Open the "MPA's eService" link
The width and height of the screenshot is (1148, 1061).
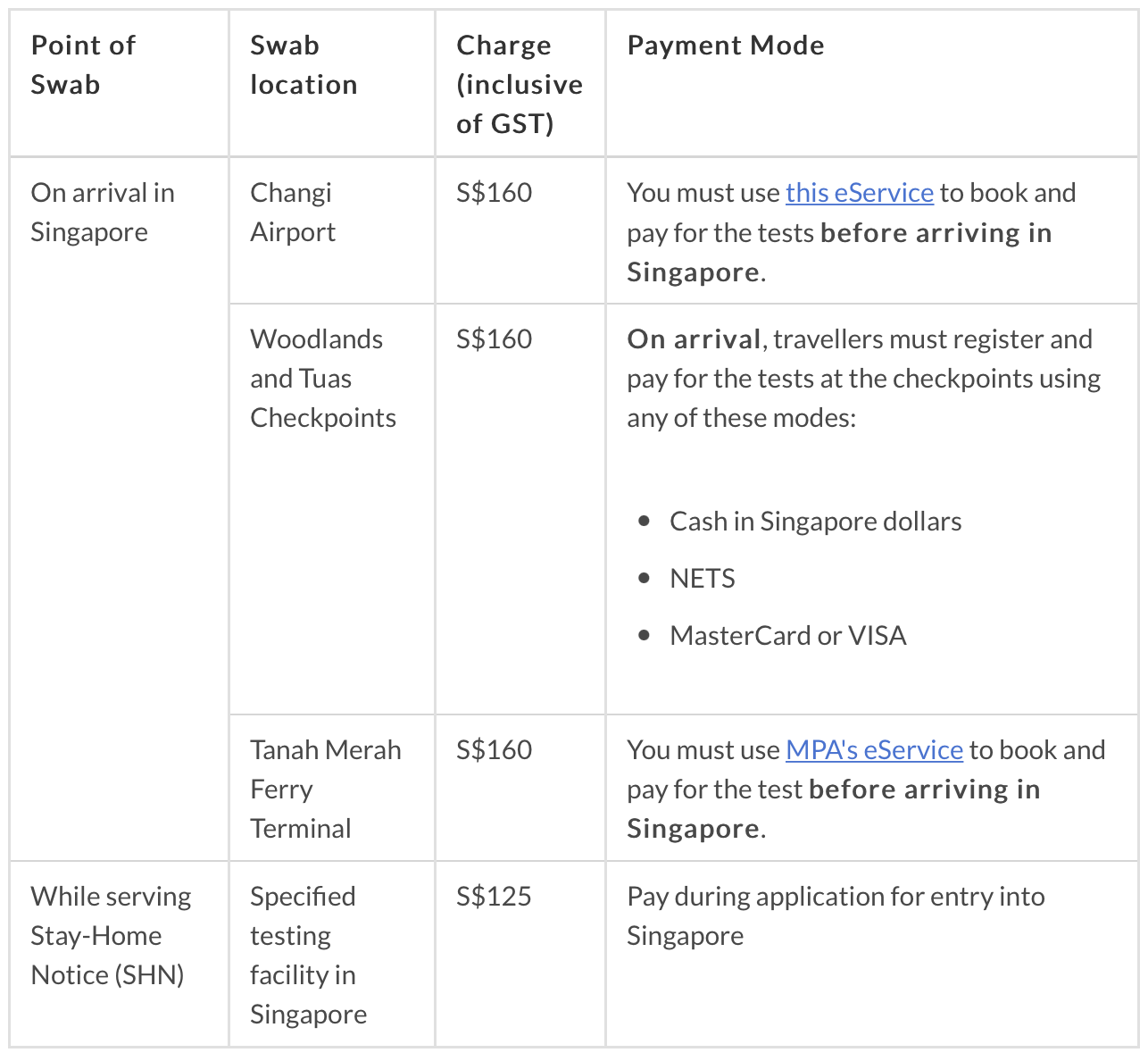(x=873, y=750)
